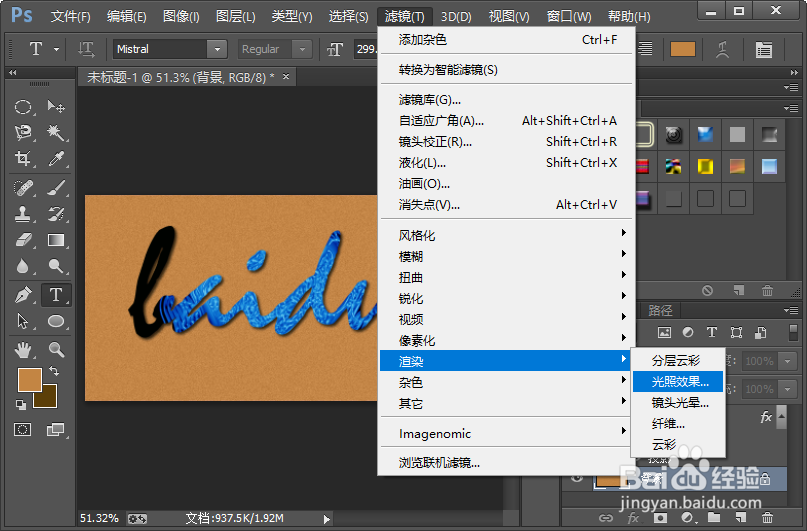Click 浏览联机滤镜... entry
The height and width of the screenshot is (531, 807).
click(x=507, y=463)
